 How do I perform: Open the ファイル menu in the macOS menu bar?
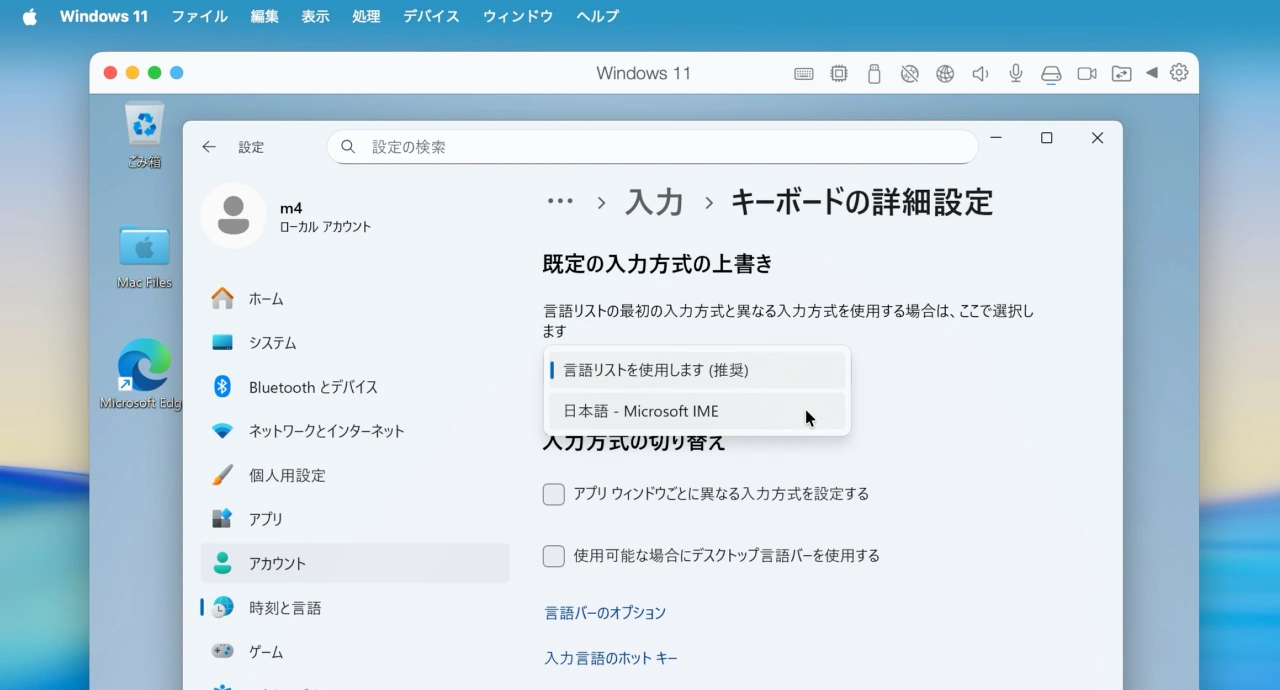point(199,16)
